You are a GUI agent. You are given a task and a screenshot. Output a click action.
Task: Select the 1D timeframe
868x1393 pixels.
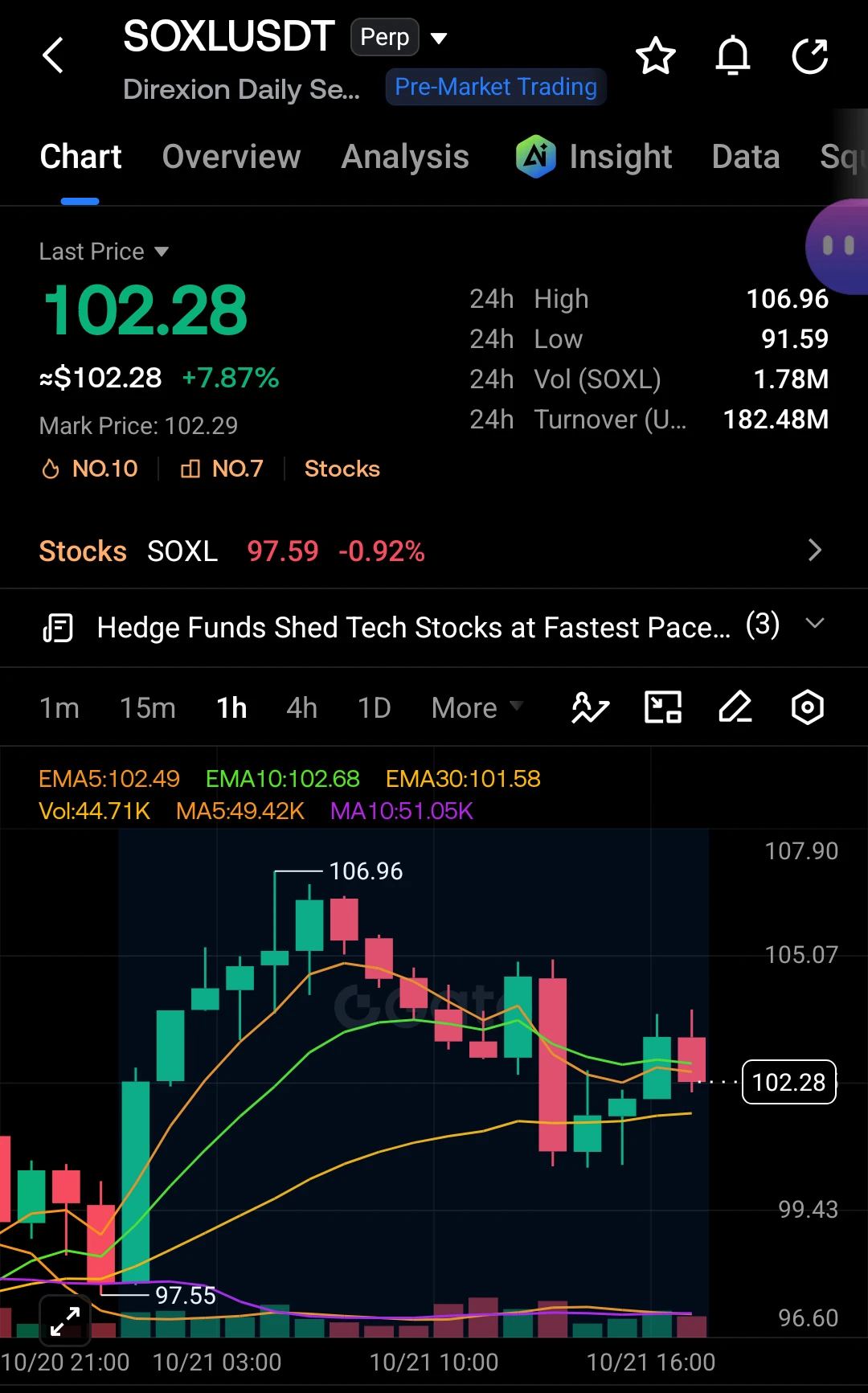[x=374, y=708]
